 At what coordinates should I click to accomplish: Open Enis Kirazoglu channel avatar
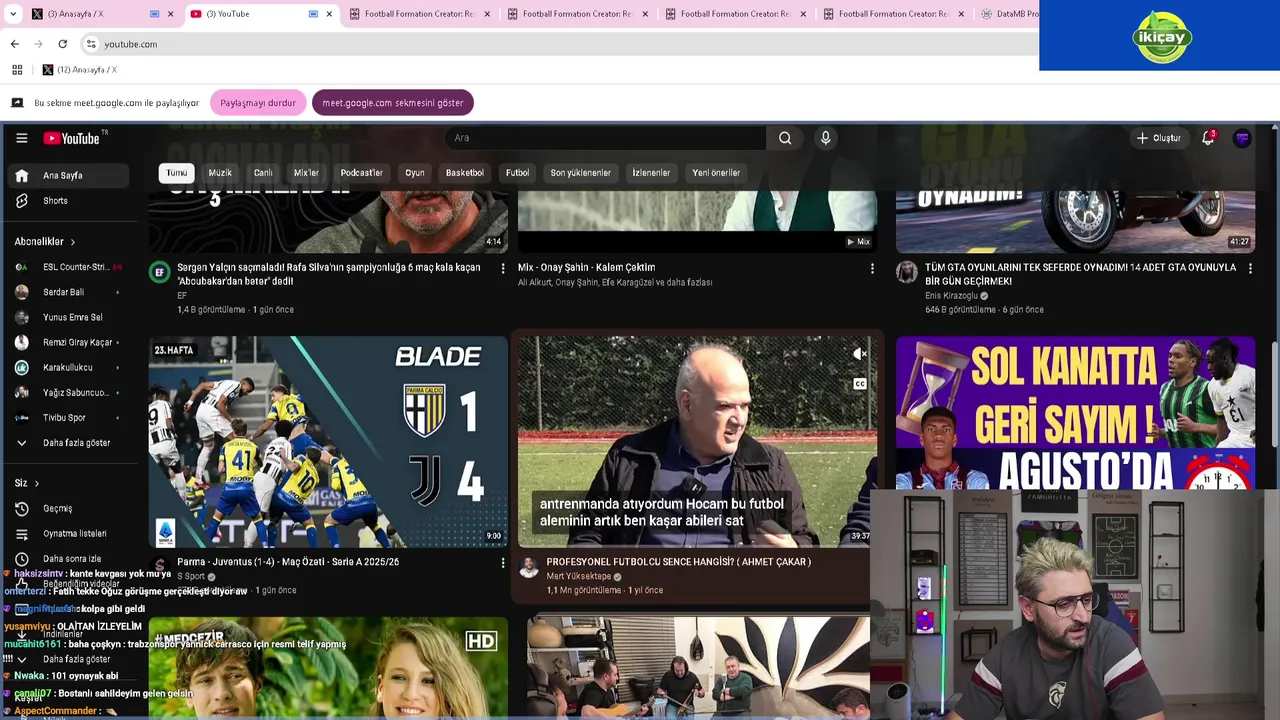907,272
